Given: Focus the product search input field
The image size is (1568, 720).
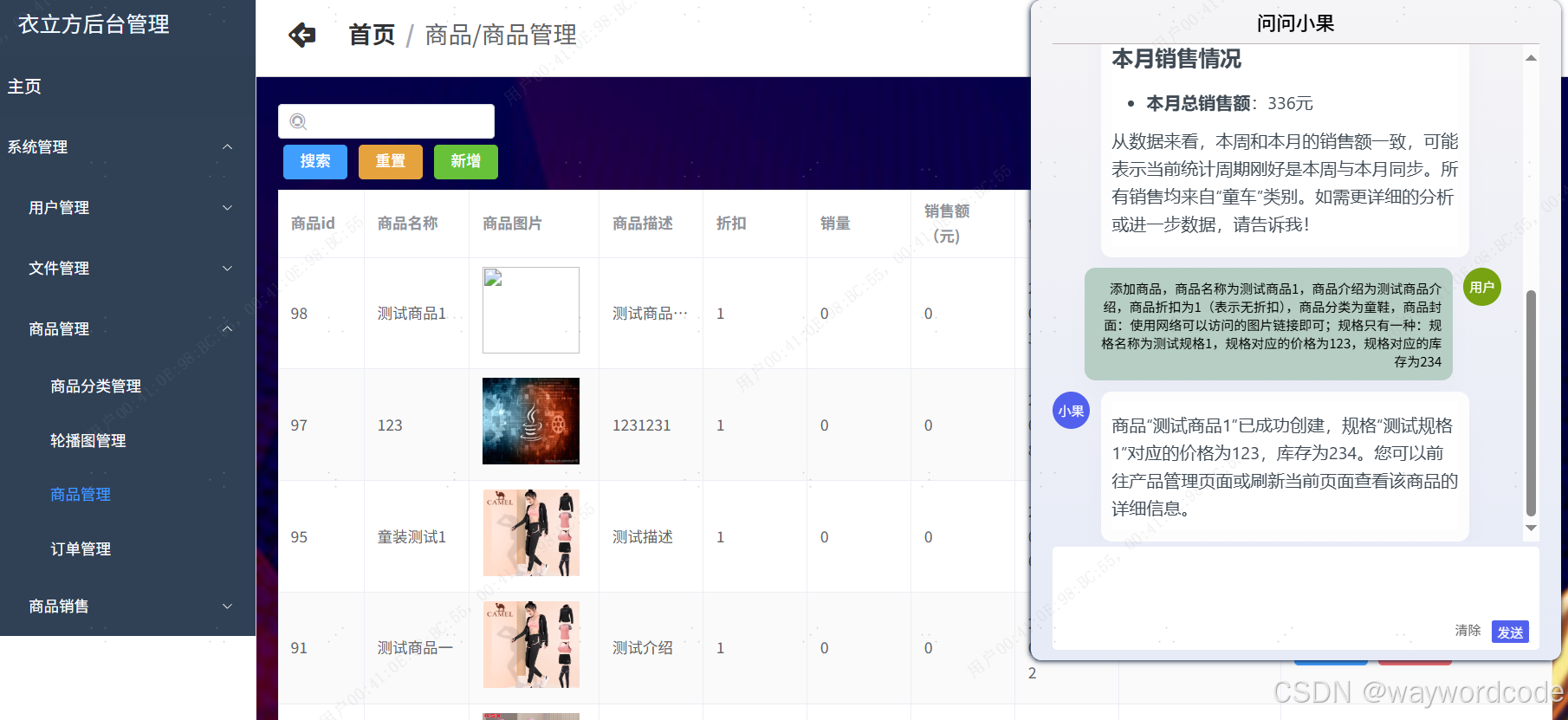Looking at the screenshot, I should point(386,121).
